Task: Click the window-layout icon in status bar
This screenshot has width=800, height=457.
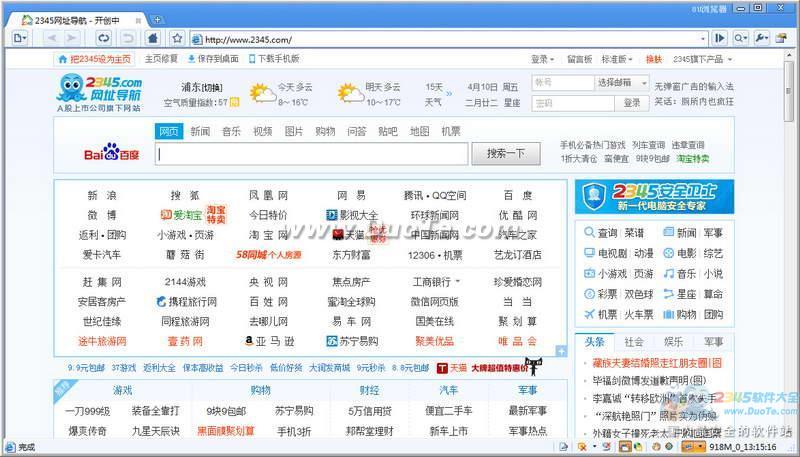Action: tap(624, 447)
